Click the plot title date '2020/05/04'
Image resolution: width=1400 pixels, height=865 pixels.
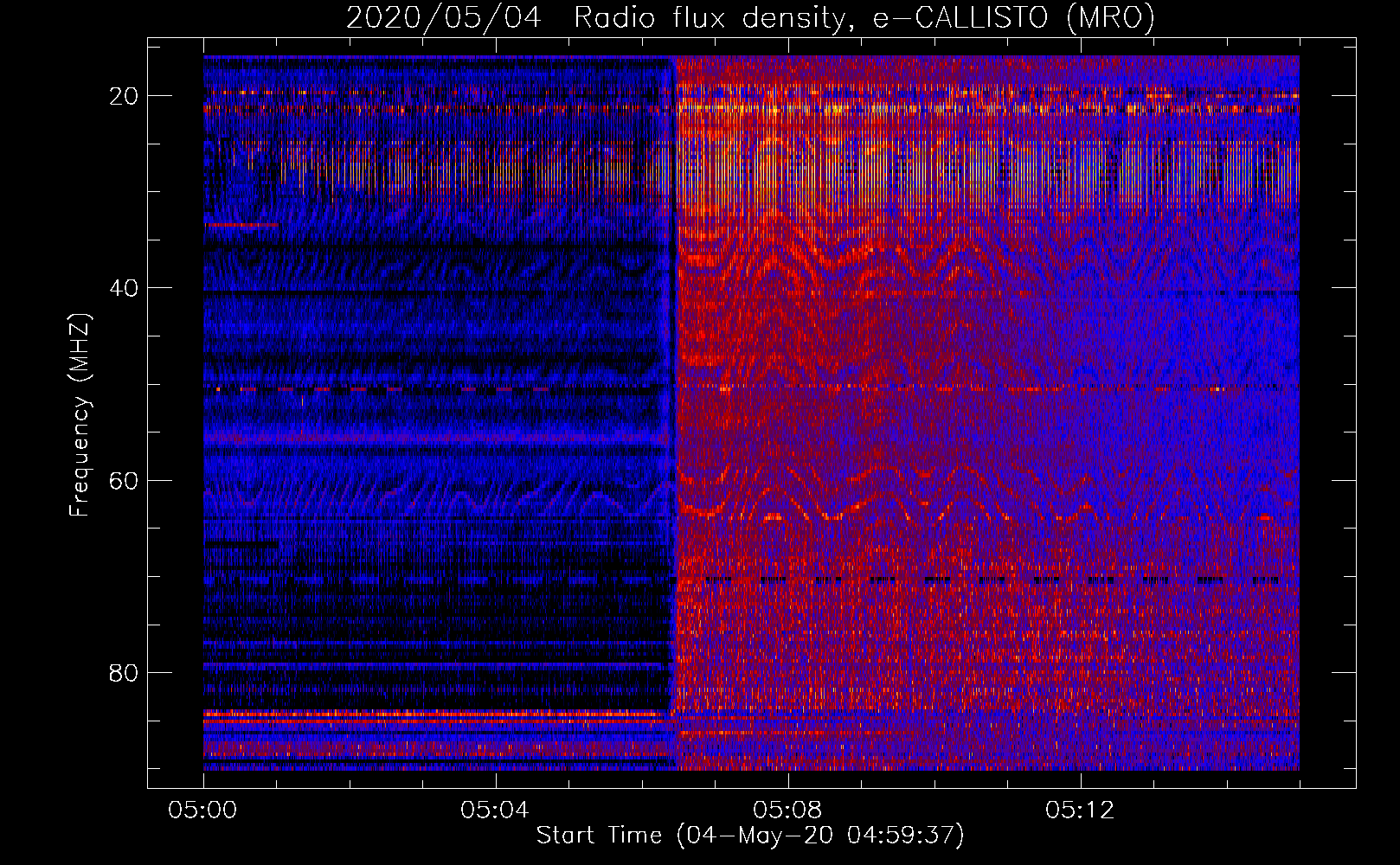[444, 17]
